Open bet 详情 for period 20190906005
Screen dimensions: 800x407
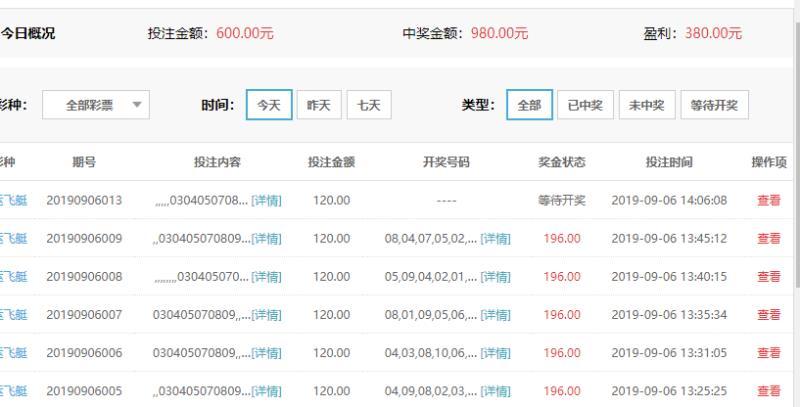click(266, 391)
